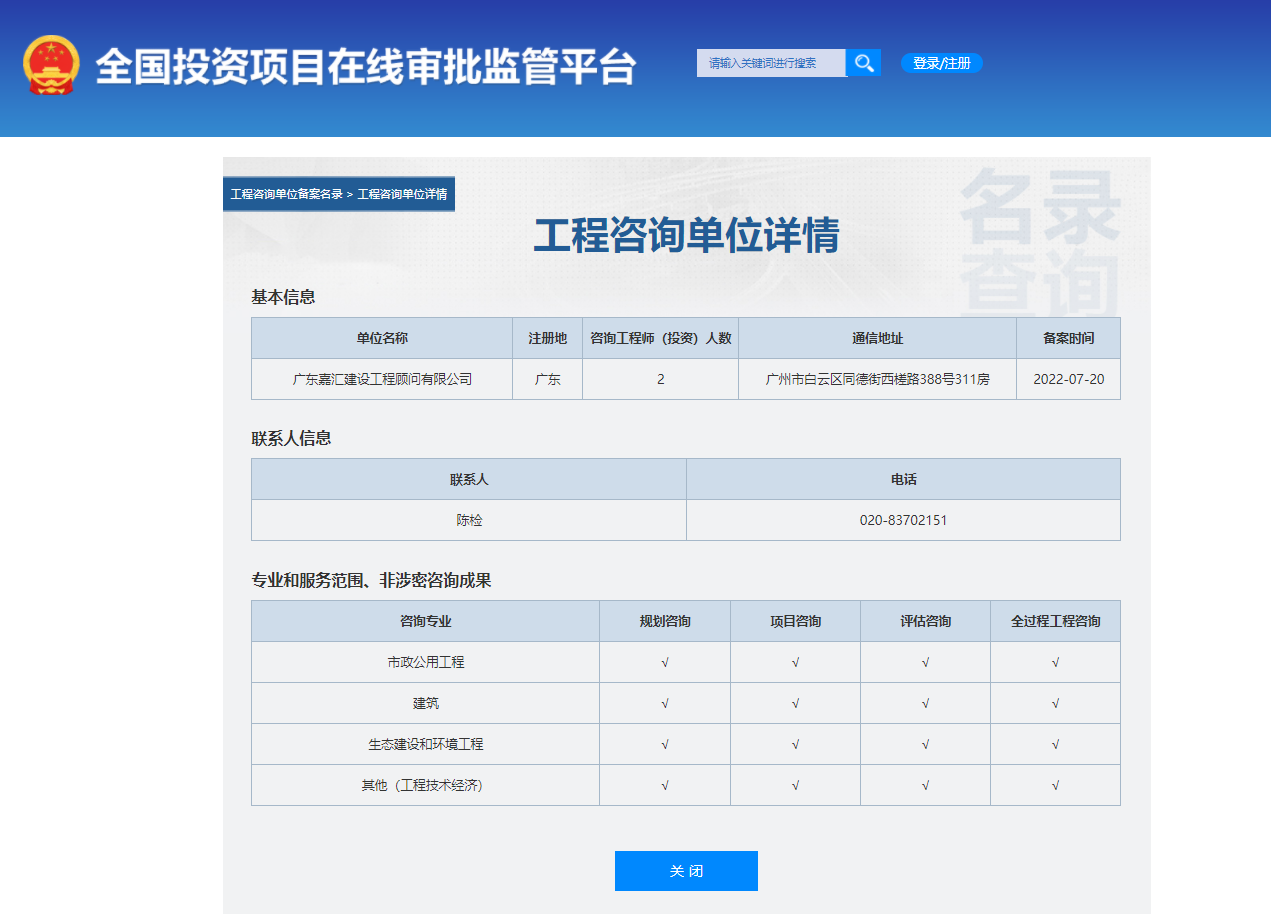Select the 工程咨询单位详情 page heading
The image size is (1274, 914).
[686, 236]
